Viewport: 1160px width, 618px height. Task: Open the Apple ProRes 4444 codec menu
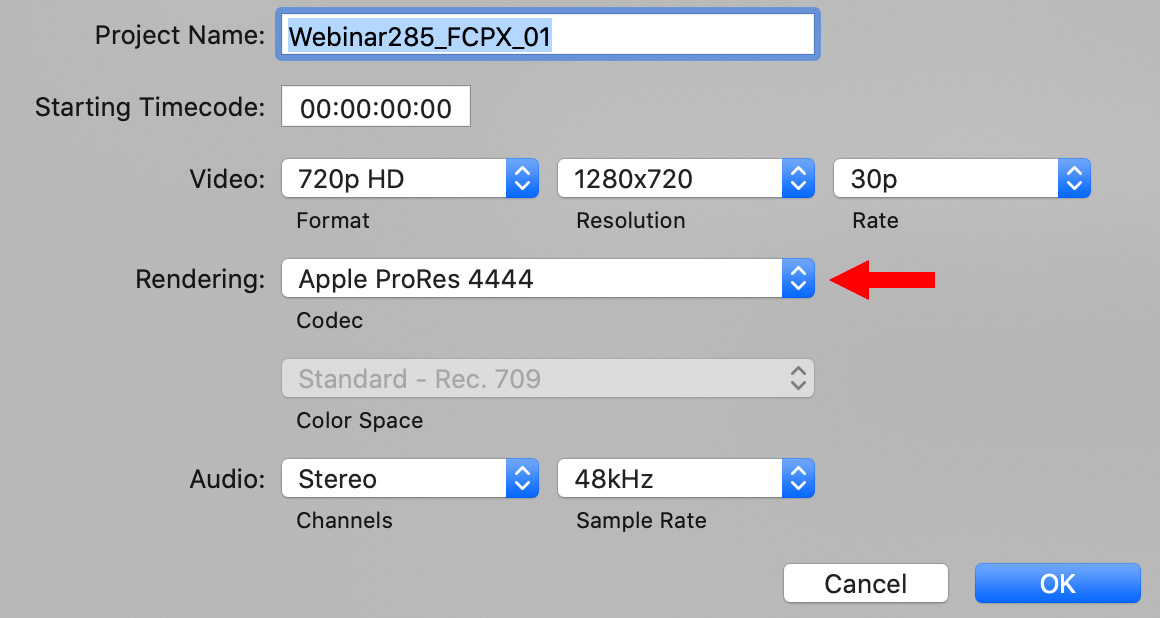click(548, 278)
